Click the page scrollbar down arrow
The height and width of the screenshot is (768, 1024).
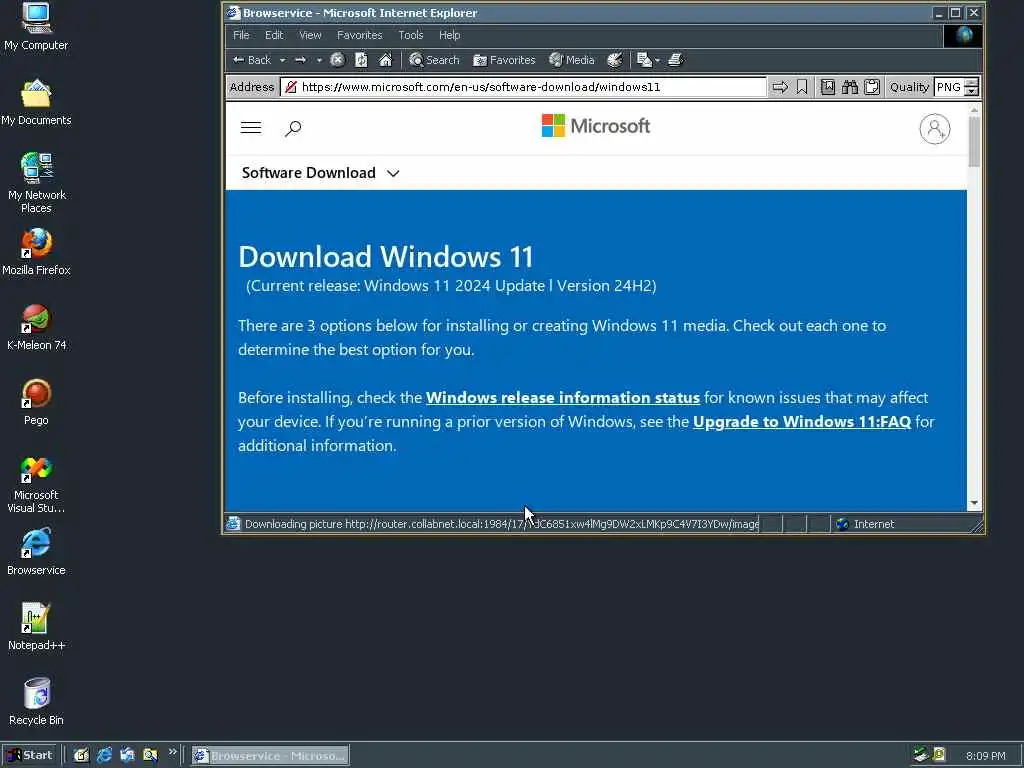[x=974, y=504]
